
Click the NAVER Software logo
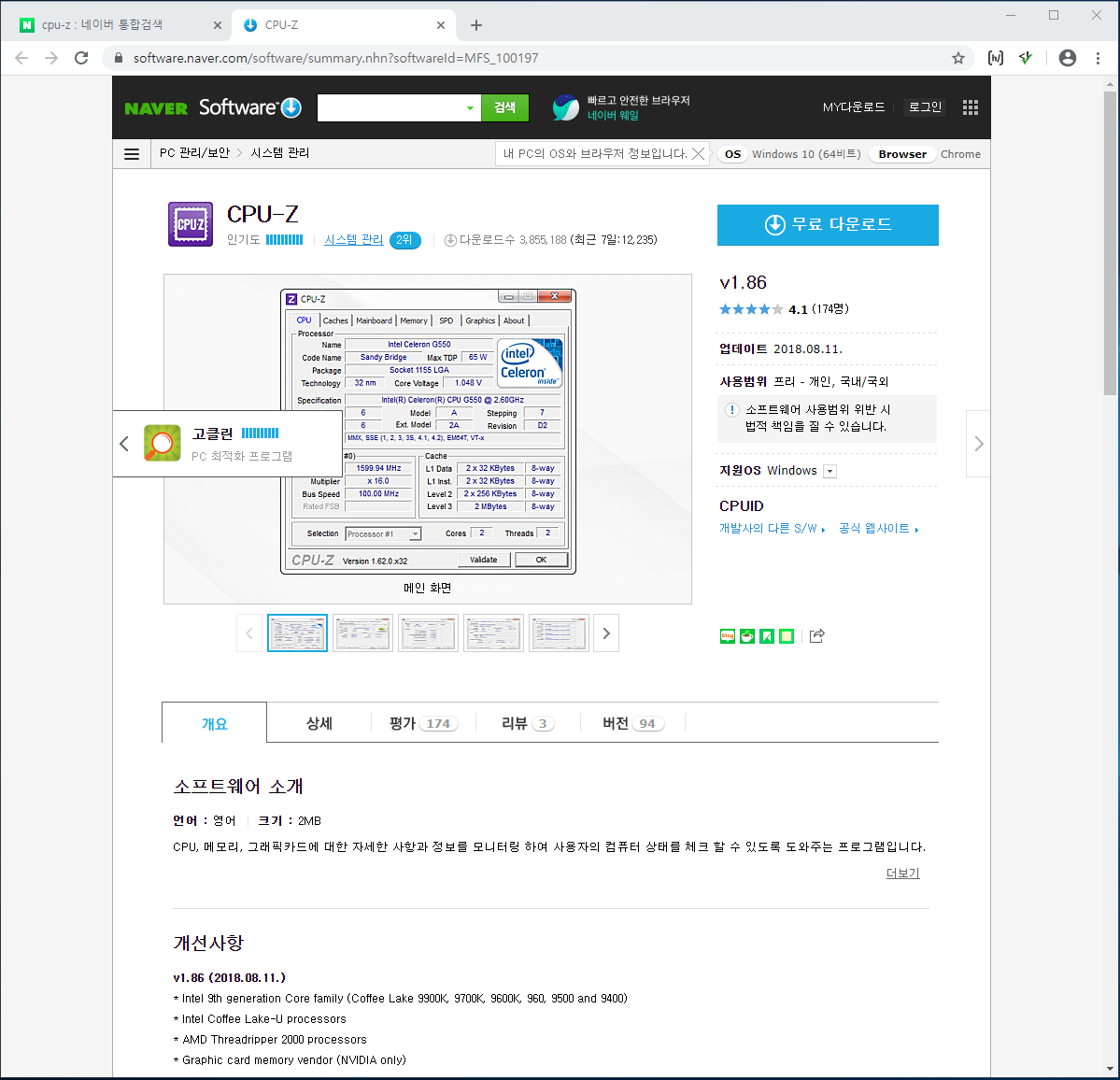(213, 107)
